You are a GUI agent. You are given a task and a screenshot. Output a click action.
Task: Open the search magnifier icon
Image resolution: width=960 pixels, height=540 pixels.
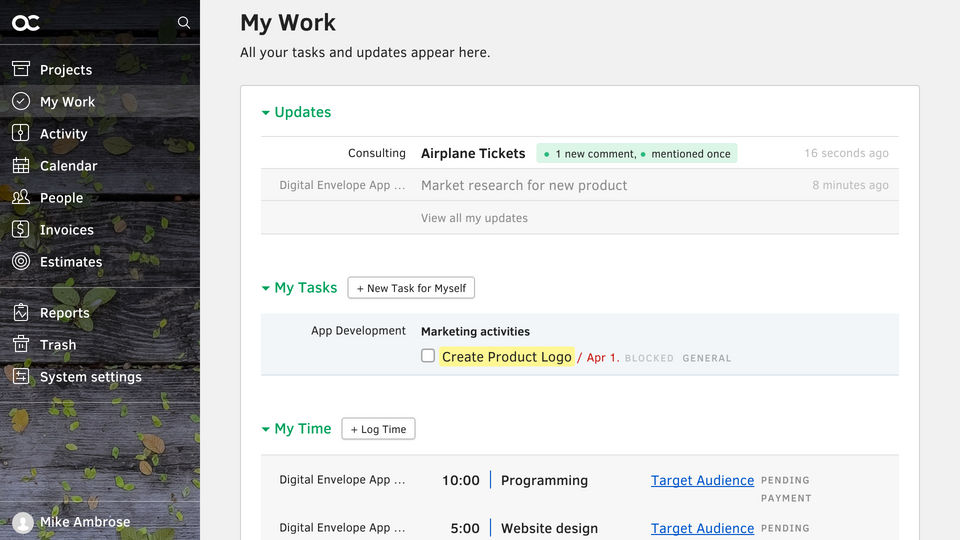[x=183, y=22]
